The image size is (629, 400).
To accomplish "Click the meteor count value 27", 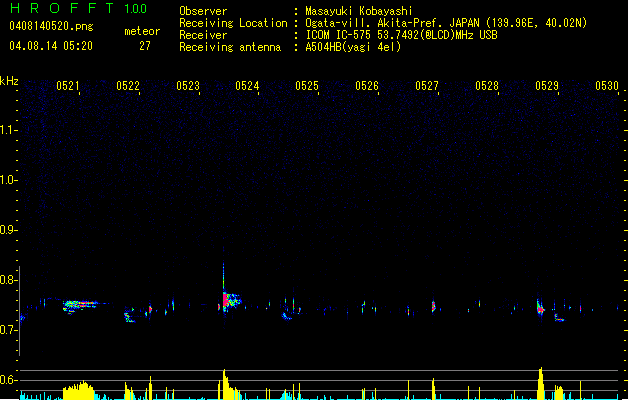I will pyautogui.click(x=145, y=46).
